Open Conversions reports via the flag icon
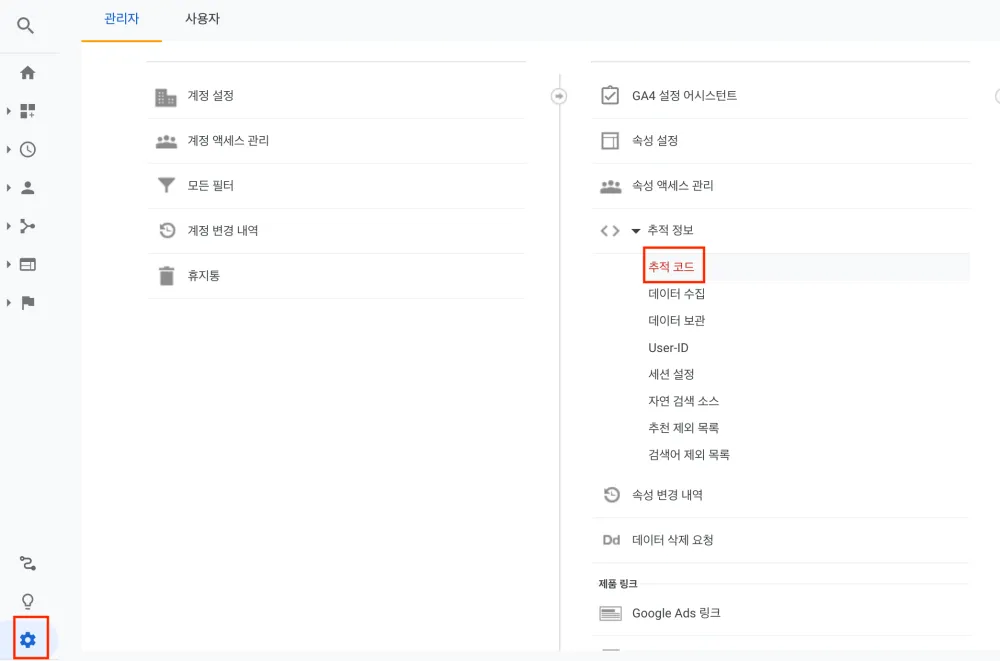 (28, 300)
